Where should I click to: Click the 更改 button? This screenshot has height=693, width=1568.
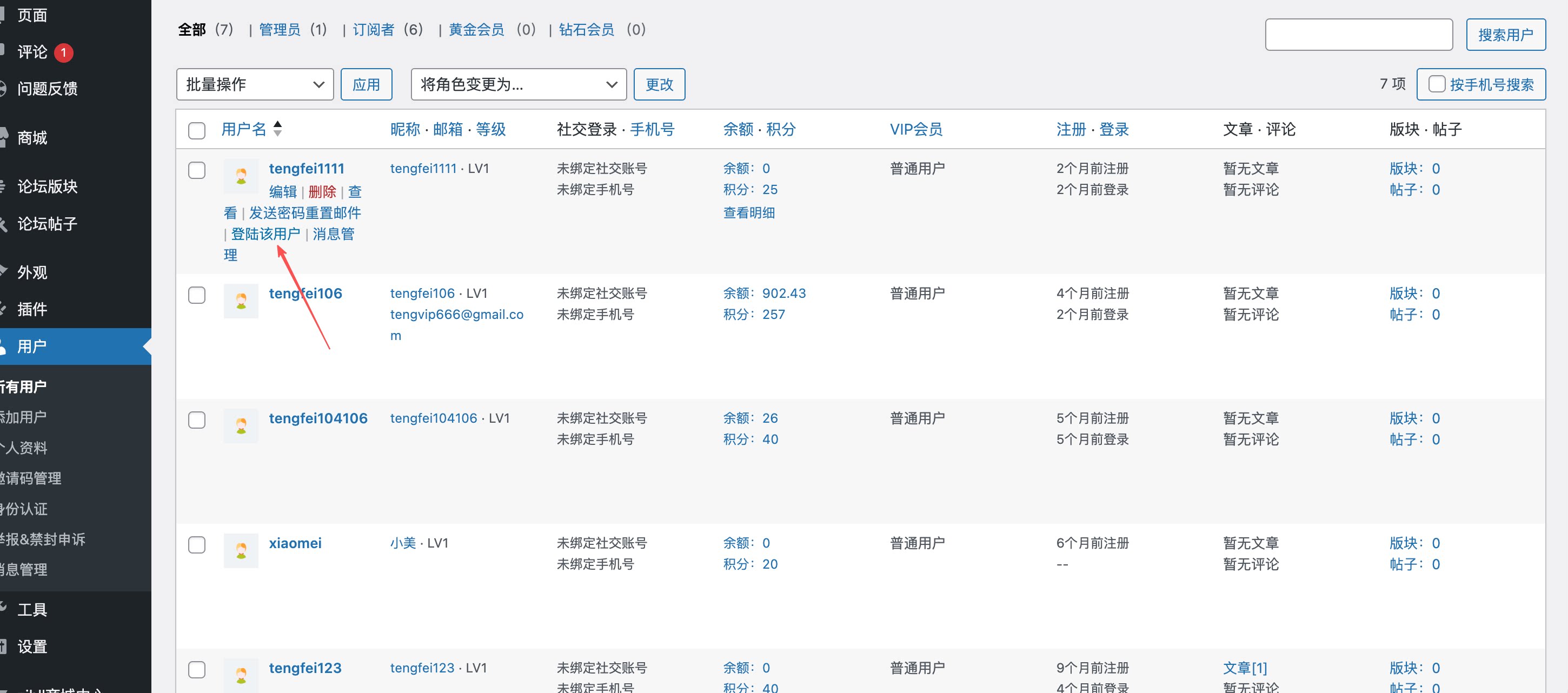[x=659, y=84]
